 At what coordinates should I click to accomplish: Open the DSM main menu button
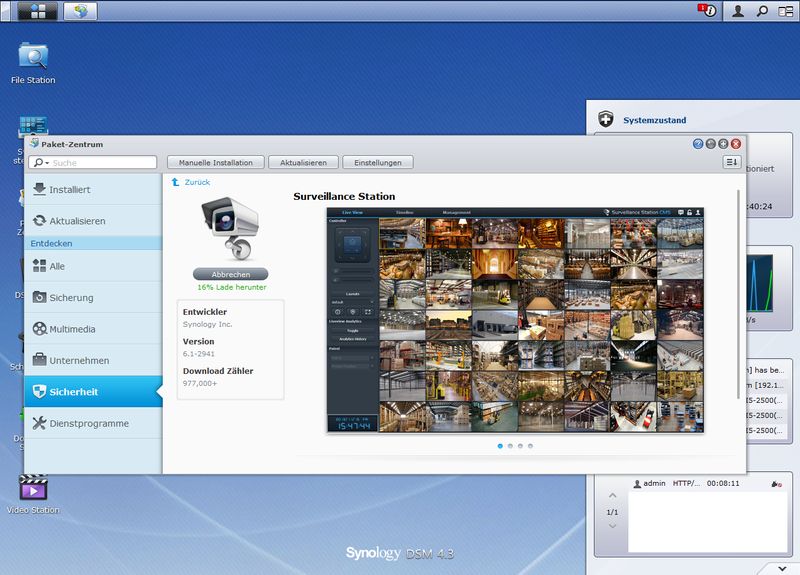coord(37,11)
